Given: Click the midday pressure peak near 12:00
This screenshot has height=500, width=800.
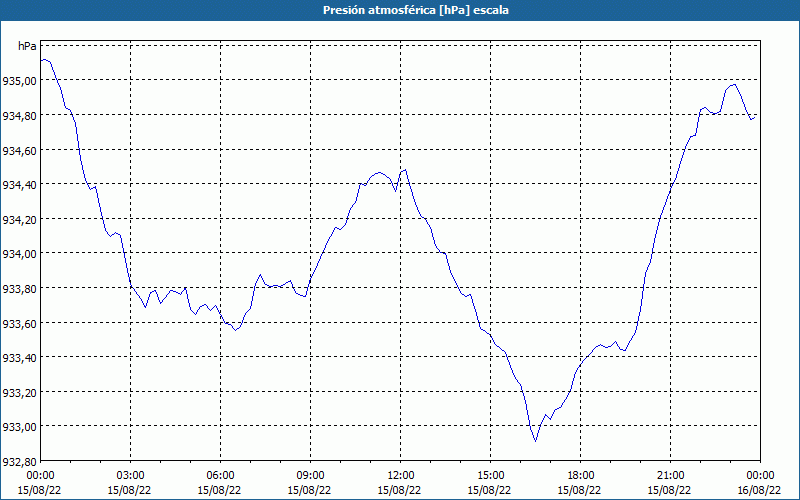Looking at the screenshot, I should click(404, 170).
